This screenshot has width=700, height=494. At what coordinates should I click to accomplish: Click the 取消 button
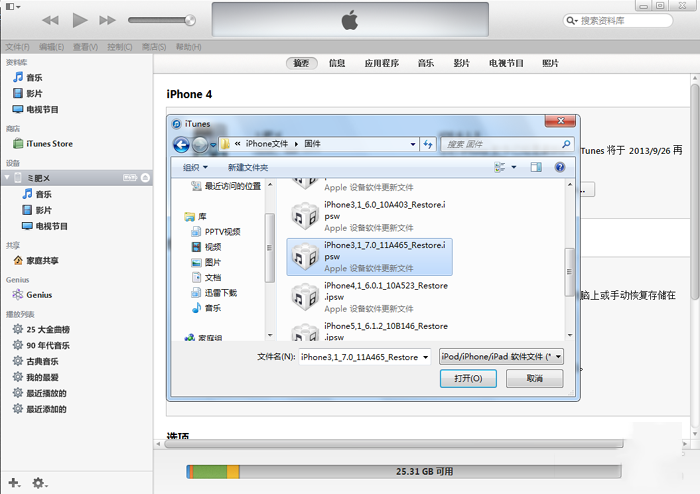[x=534, y=378]
